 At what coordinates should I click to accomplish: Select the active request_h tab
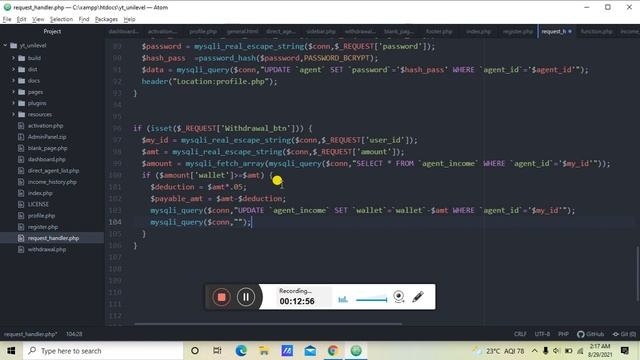pyautogui.click(x=557, y=31)
